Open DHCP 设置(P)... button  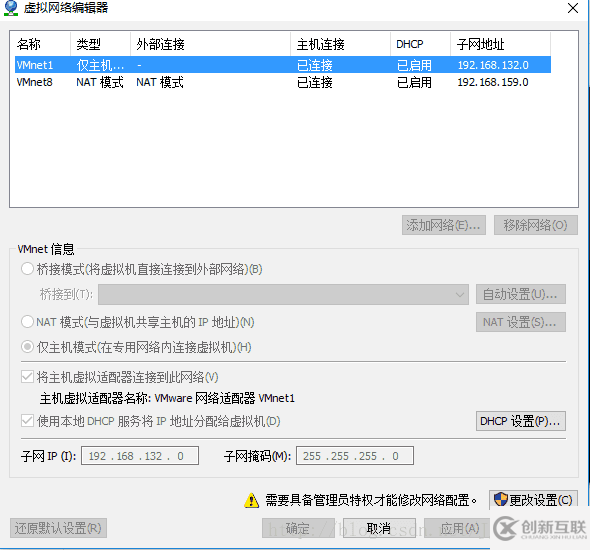tap(521, 421)
